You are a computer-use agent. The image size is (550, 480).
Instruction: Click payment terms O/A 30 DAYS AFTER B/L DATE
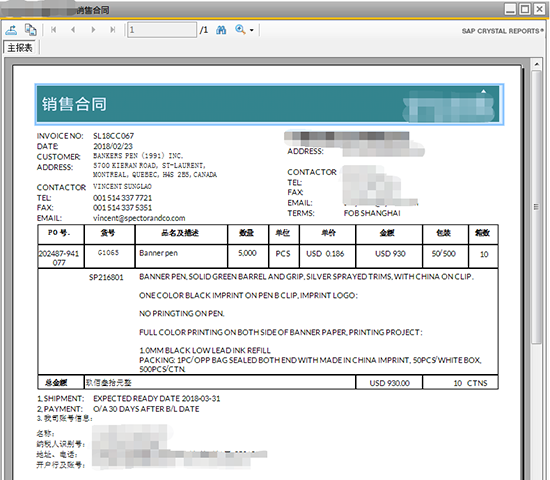click(x=146, y=409)
